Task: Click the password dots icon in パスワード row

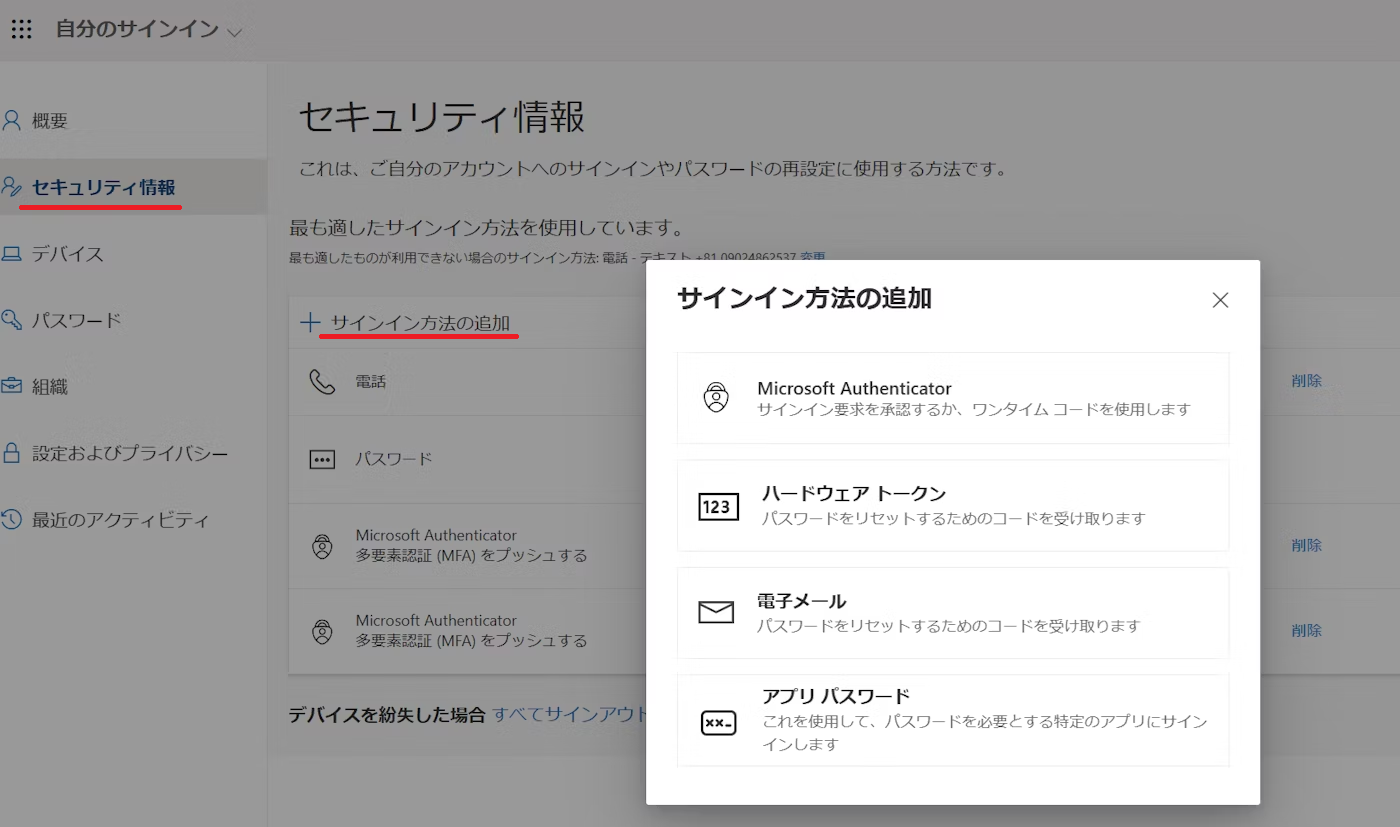Action: pos(321,460)
